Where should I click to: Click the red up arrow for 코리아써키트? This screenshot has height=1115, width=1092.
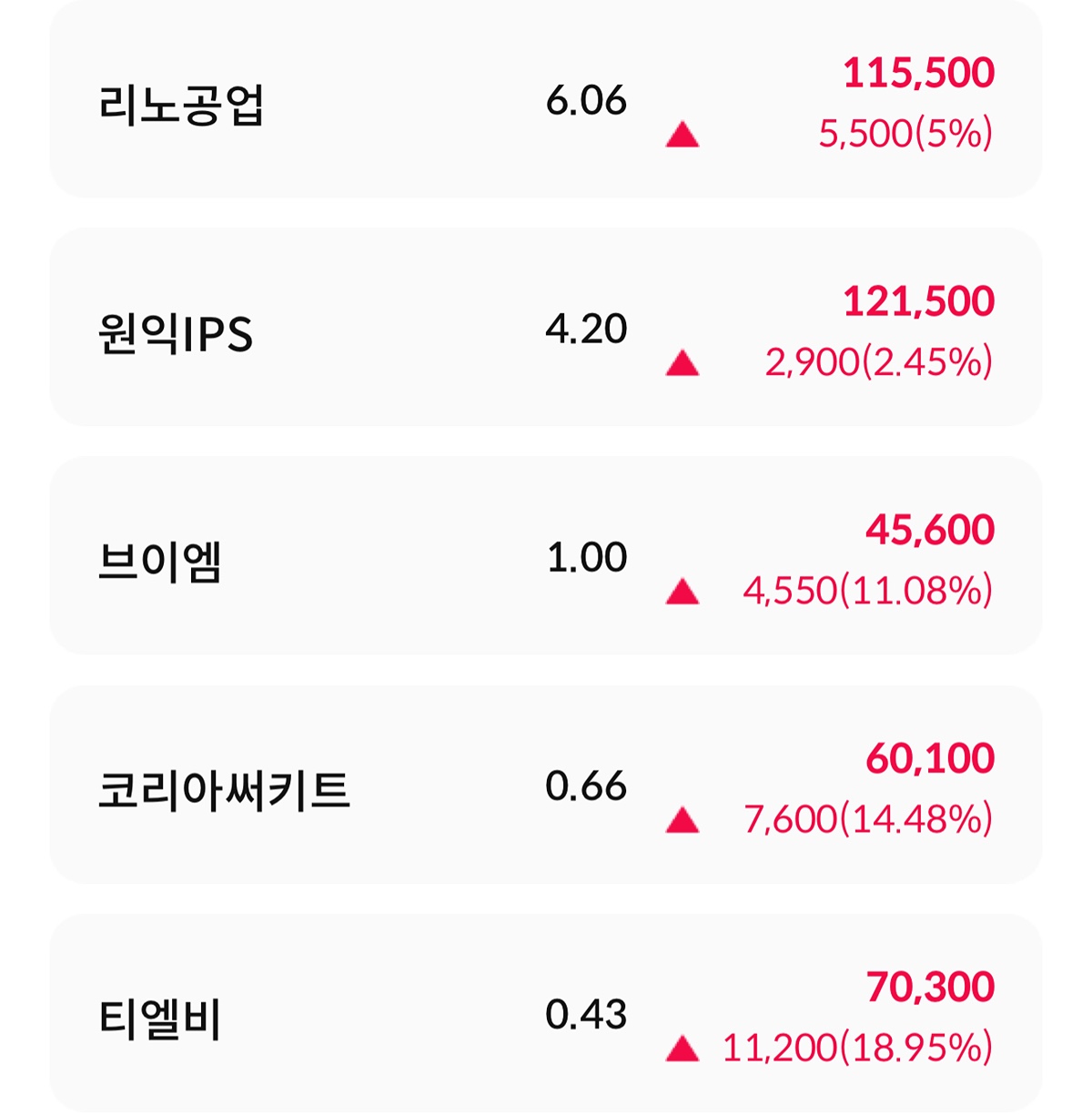point(682,821)
